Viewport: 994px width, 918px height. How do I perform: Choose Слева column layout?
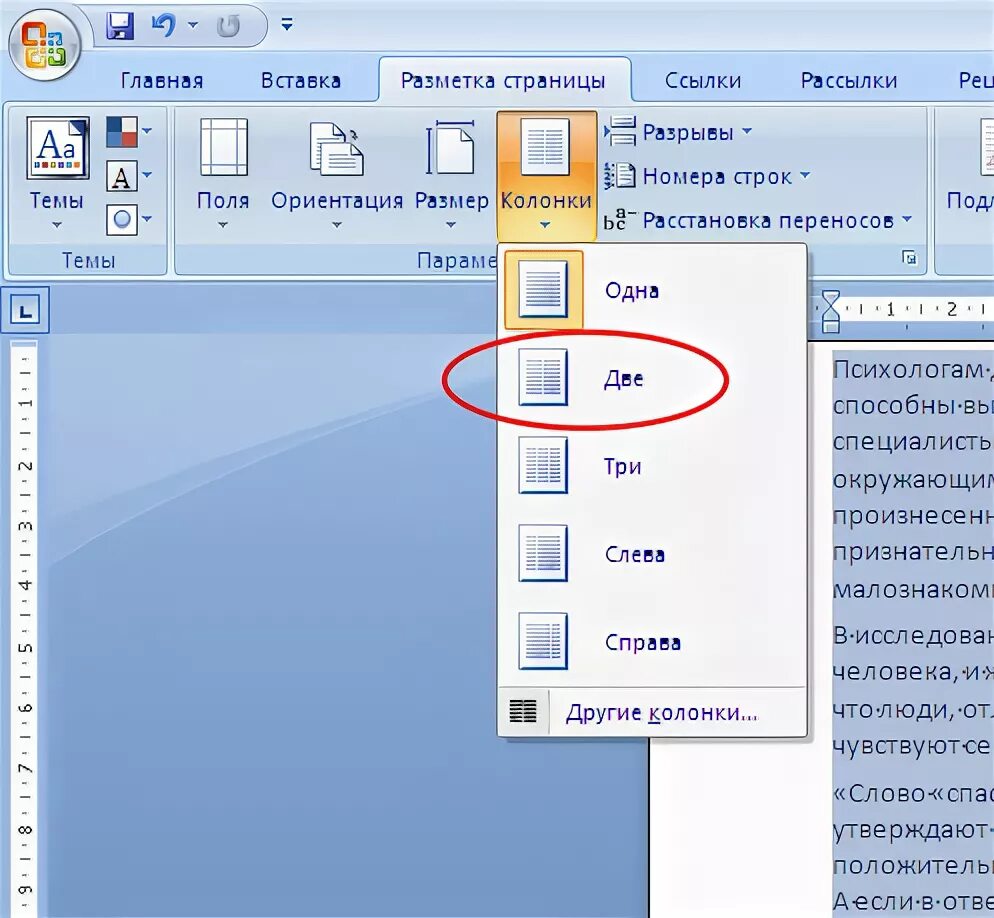(652, 554)
